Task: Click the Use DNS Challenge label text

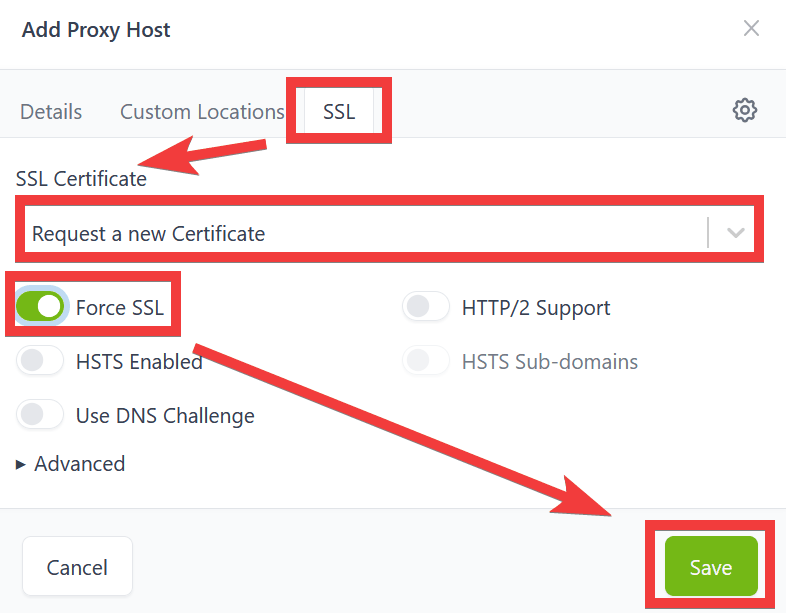Action: click(165, 416)
